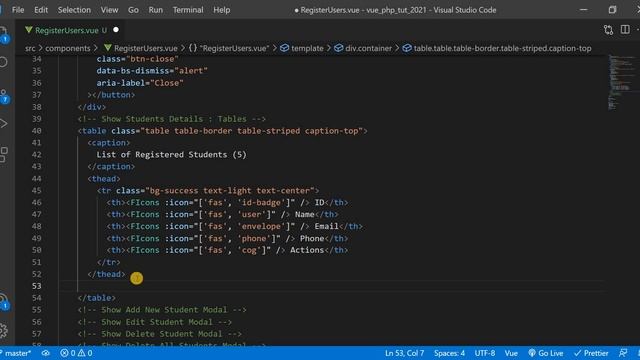640x360 pixels.
Task: Open the Edit menu
Action: click(41, 10)
